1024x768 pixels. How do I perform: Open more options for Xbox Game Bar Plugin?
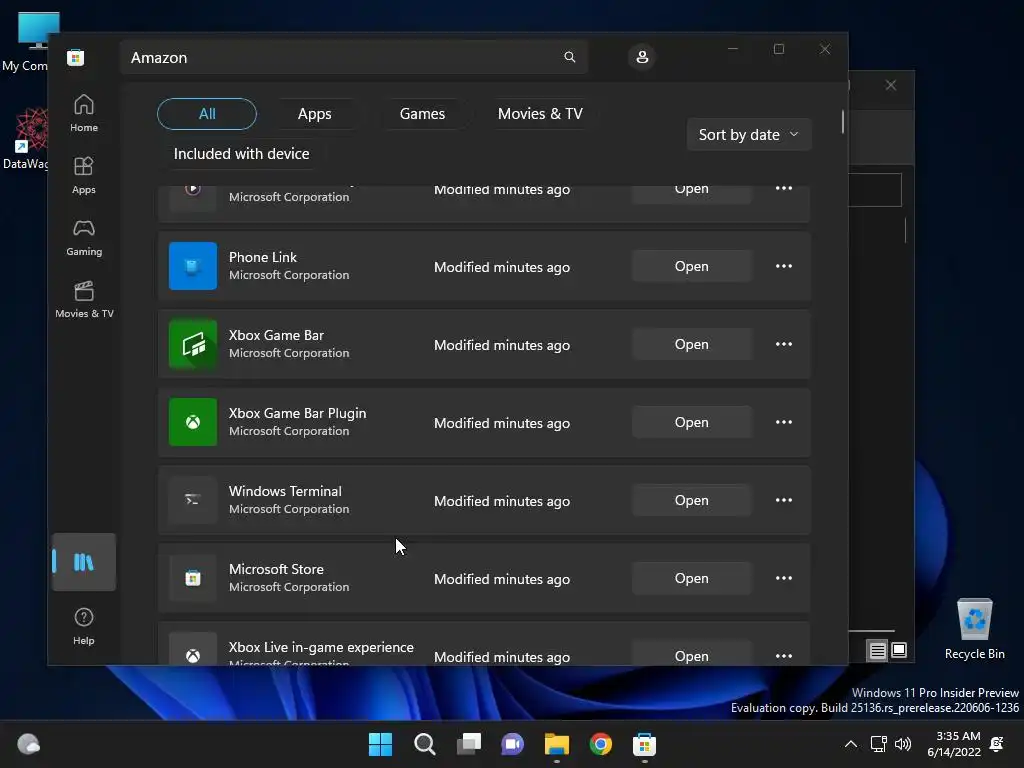pos(784,422)
